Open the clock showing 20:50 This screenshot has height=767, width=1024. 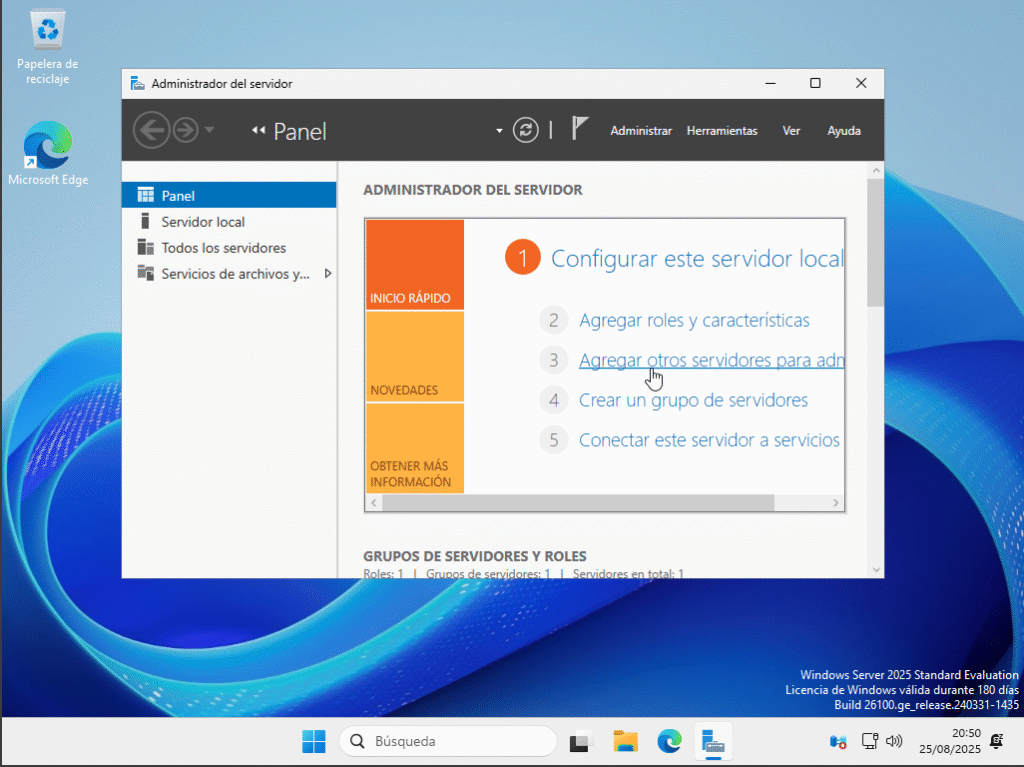tap(950, 741)
